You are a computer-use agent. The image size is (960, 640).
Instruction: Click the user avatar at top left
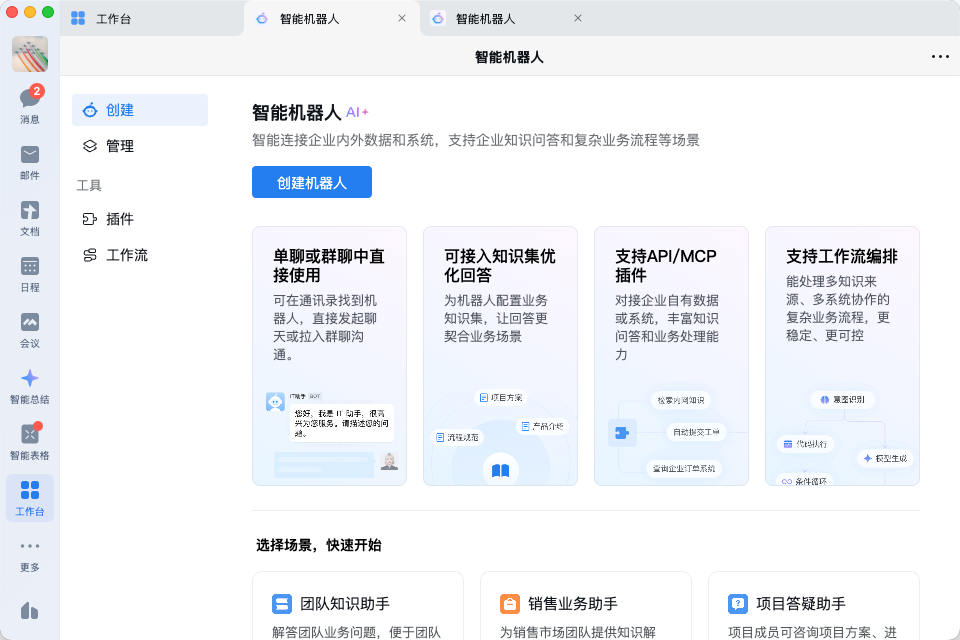tap(30, 54)
